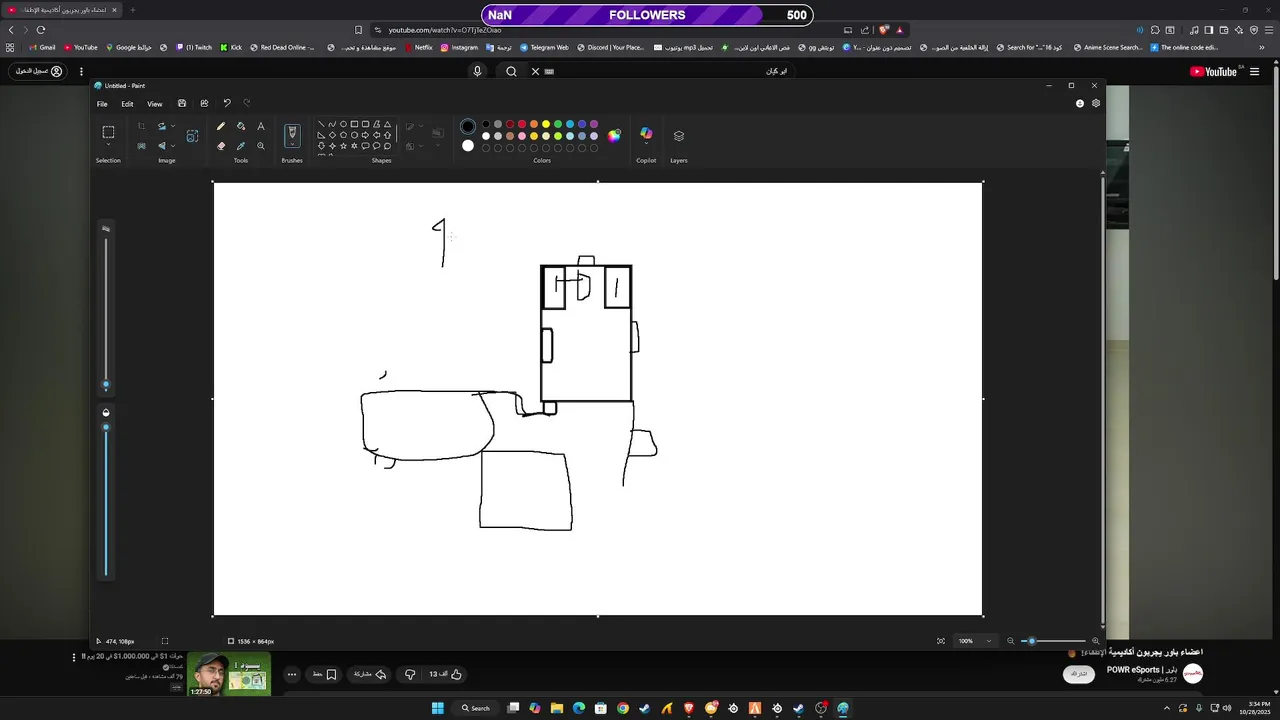Pick the yellow color swatch

(x=545, y=124)
